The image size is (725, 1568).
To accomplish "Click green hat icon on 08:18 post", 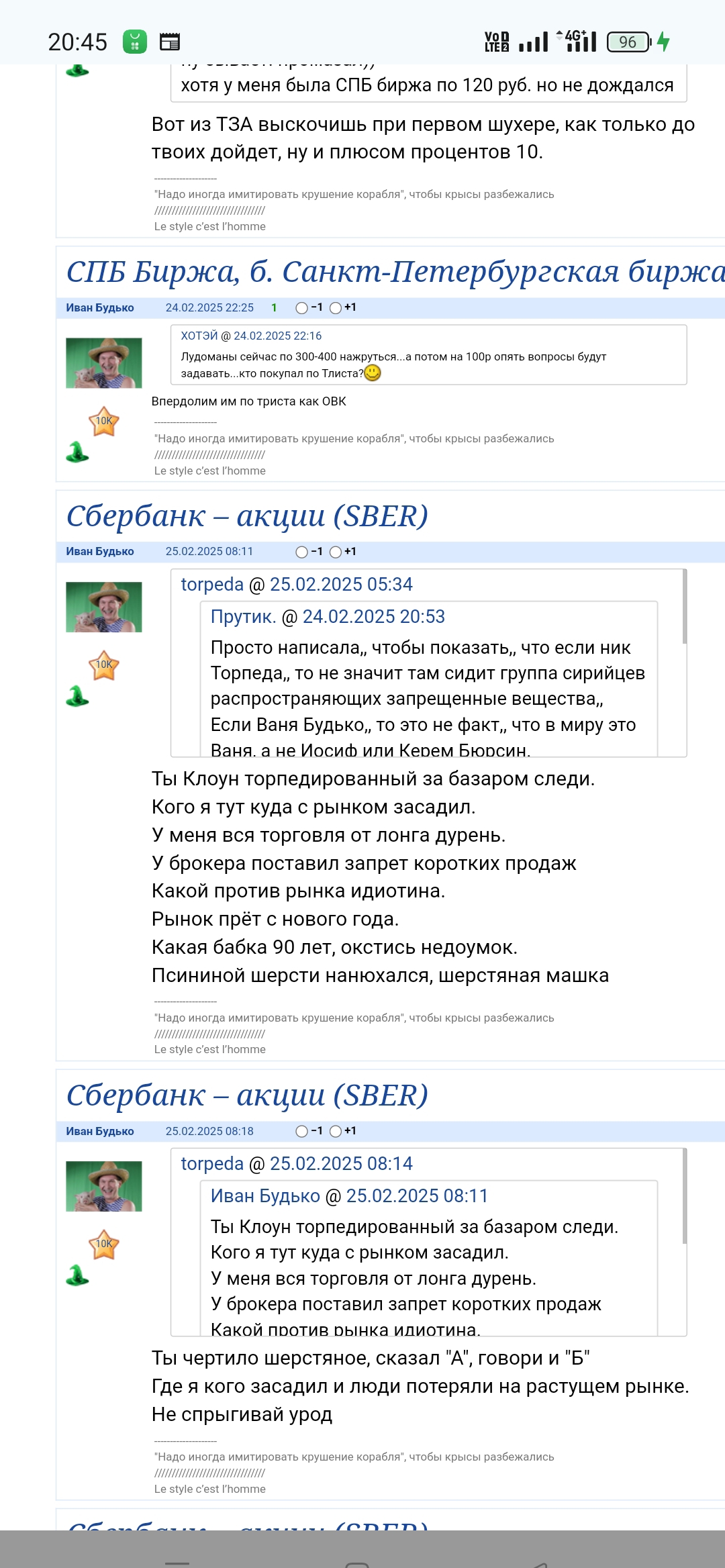I will click(77, 1275).
